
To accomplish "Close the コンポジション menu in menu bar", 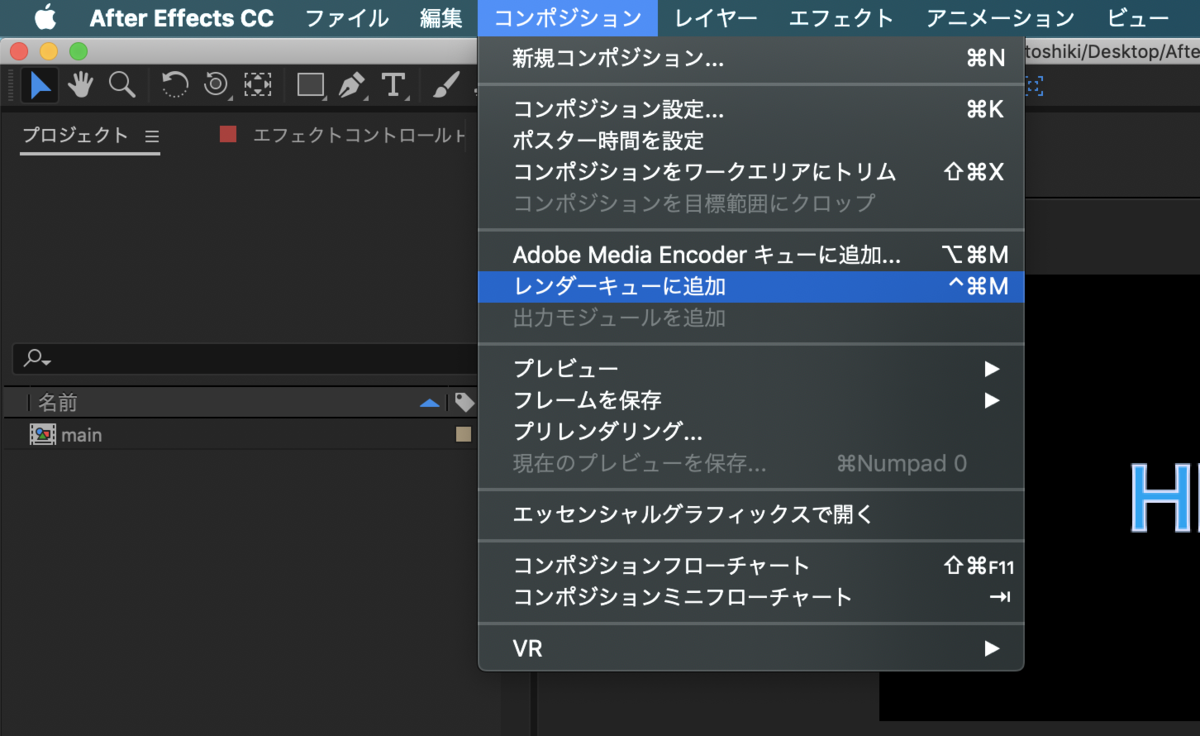I will click(568, 17).
